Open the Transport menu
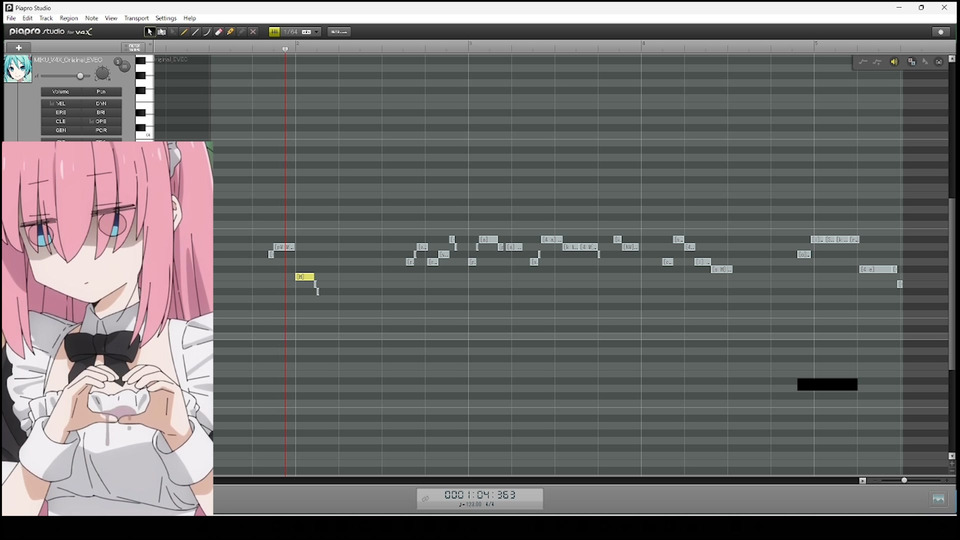 click(136, 18)
